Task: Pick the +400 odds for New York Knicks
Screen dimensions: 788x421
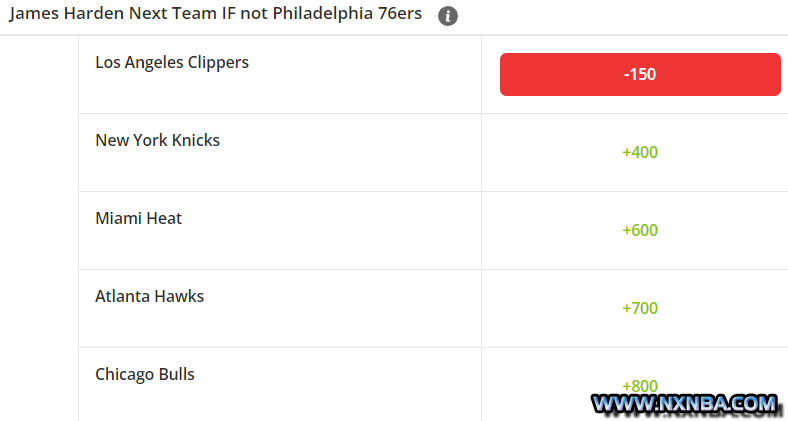Action: tap(640, 152)
